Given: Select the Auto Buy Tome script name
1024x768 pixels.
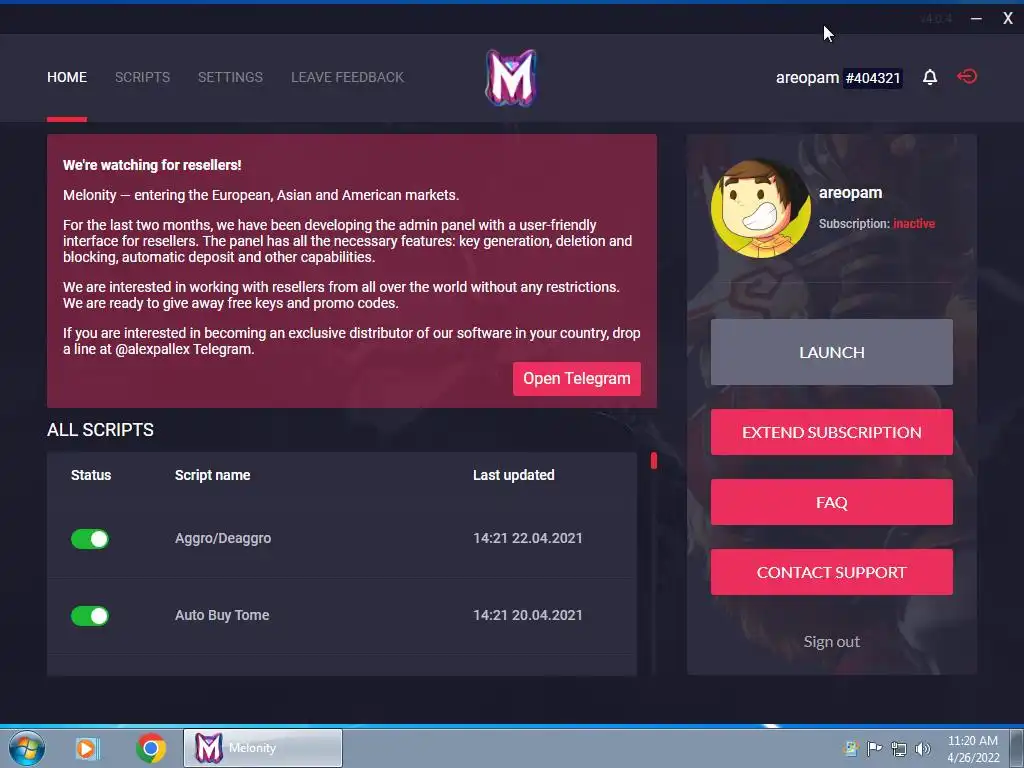Looking at the screenshot, I should [x=222, y=615].
